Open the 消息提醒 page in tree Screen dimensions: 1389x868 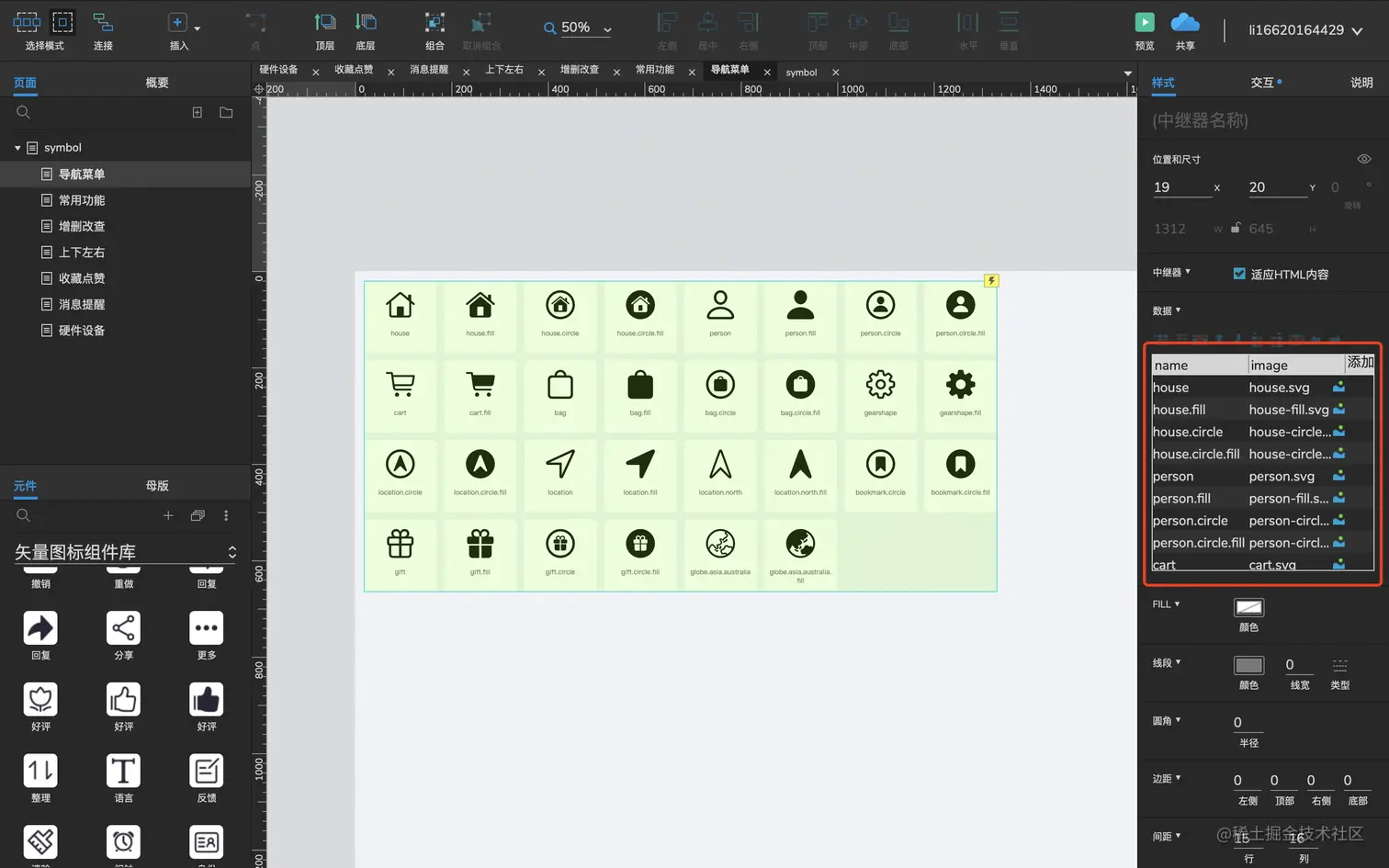click(82, 304)
